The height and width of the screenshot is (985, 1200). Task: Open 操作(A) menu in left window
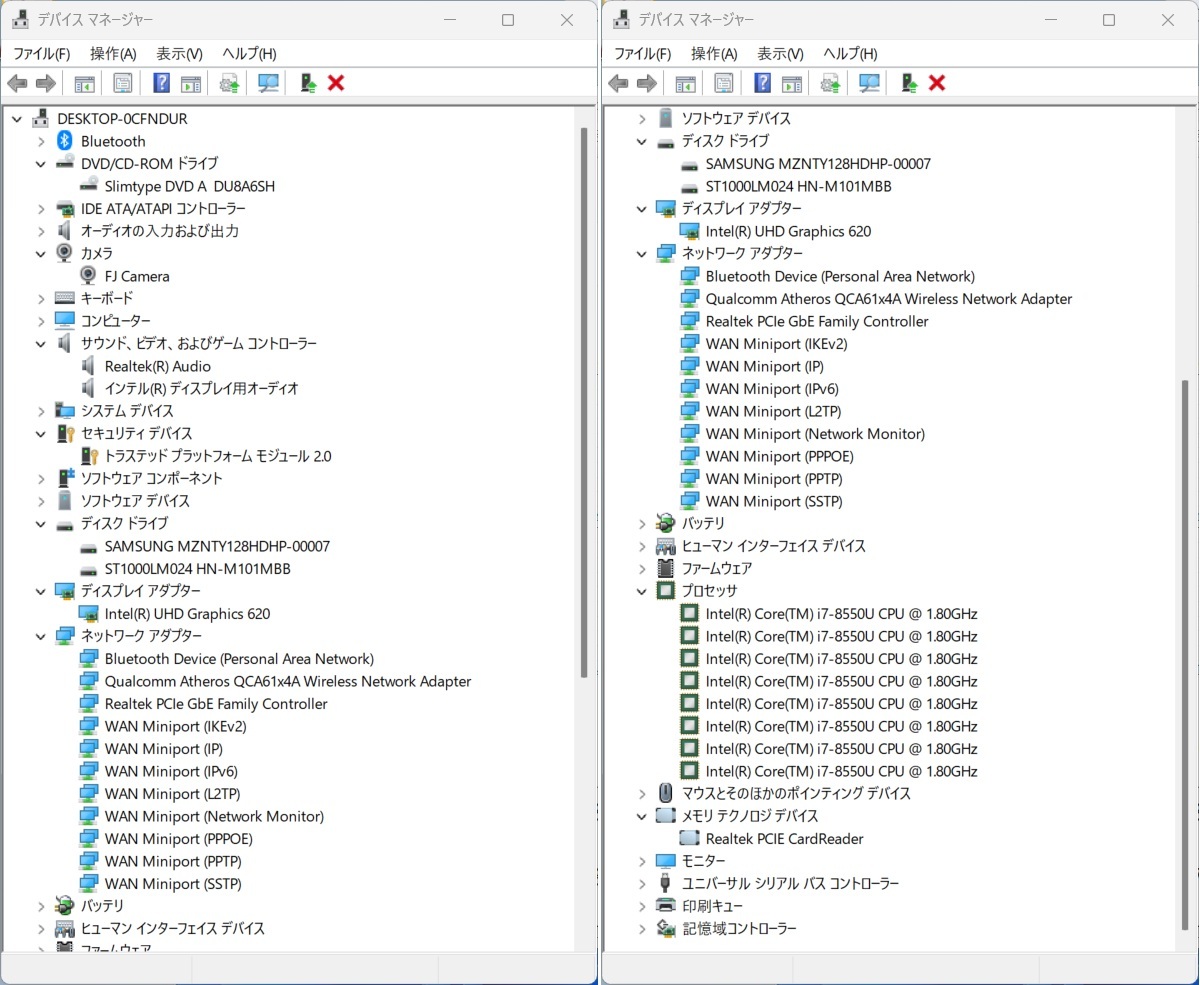[113, 54]
